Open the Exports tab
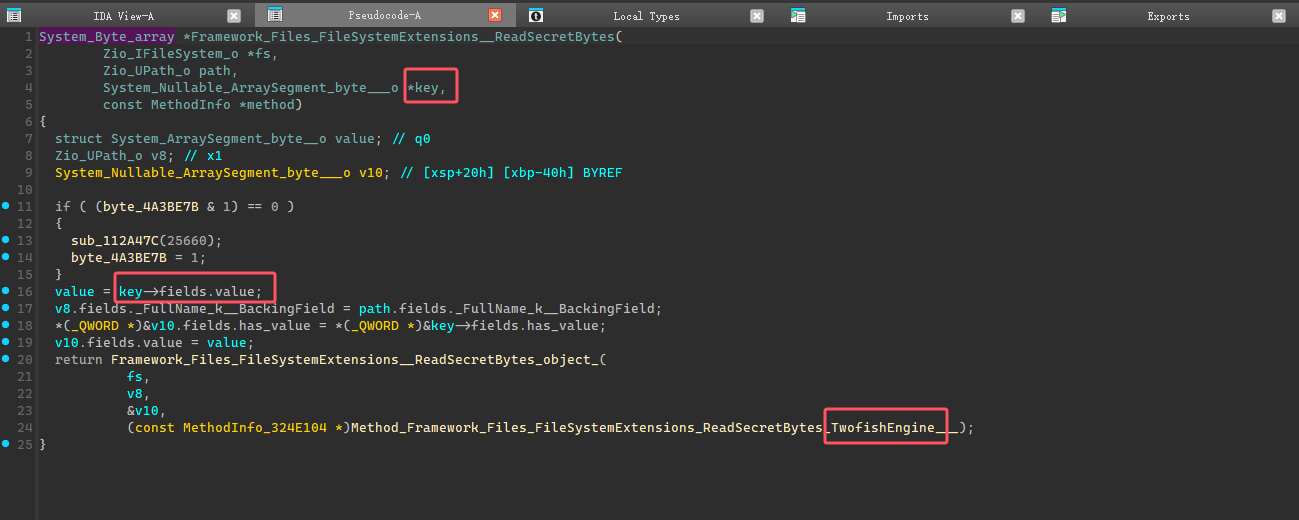This screenshot has width=1299, height=520. (x=1168, y=16)
